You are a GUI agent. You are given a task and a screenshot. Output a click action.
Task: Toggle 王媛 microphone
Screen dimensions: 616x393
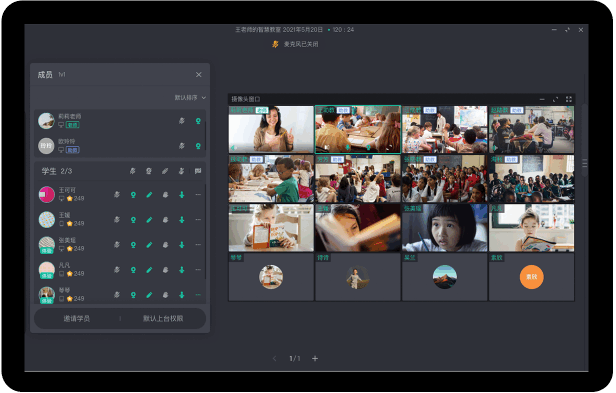click(x=117, y=220)
